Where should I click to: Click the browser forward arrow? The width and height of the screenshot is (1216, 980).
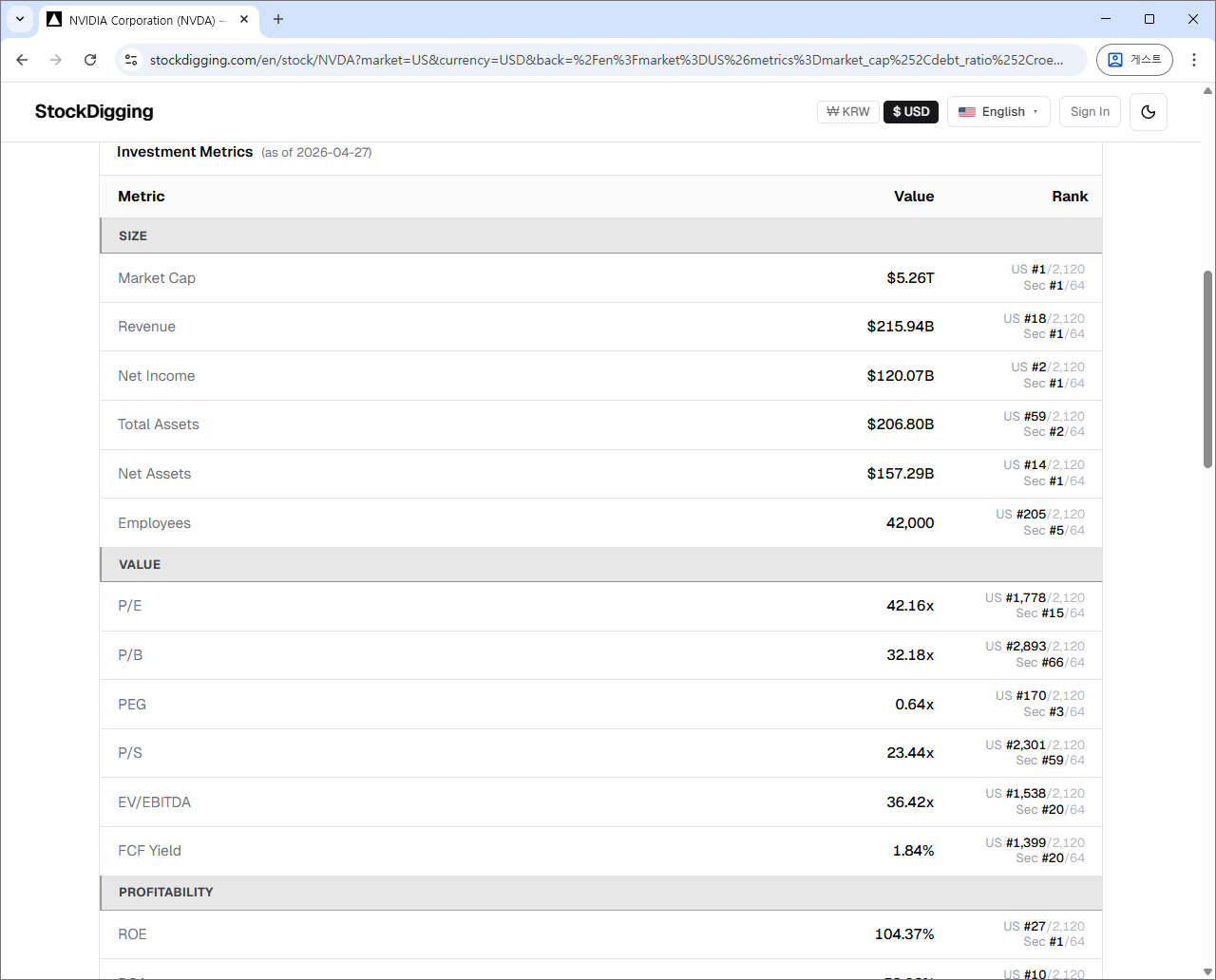(56, 60)
